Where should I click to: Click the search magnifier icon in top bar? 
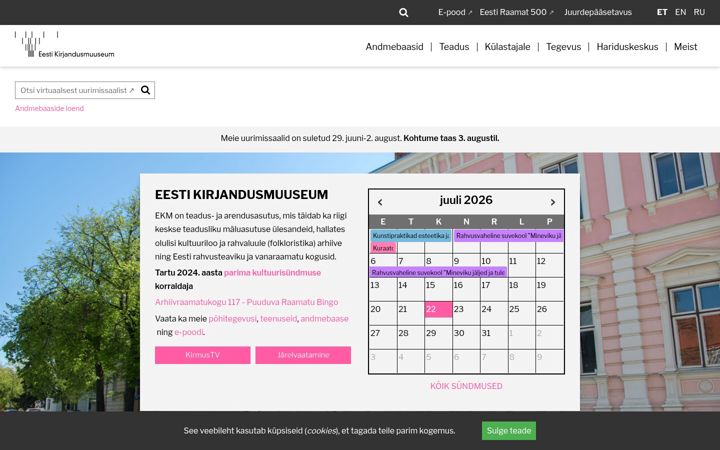[x=403, y=12]
